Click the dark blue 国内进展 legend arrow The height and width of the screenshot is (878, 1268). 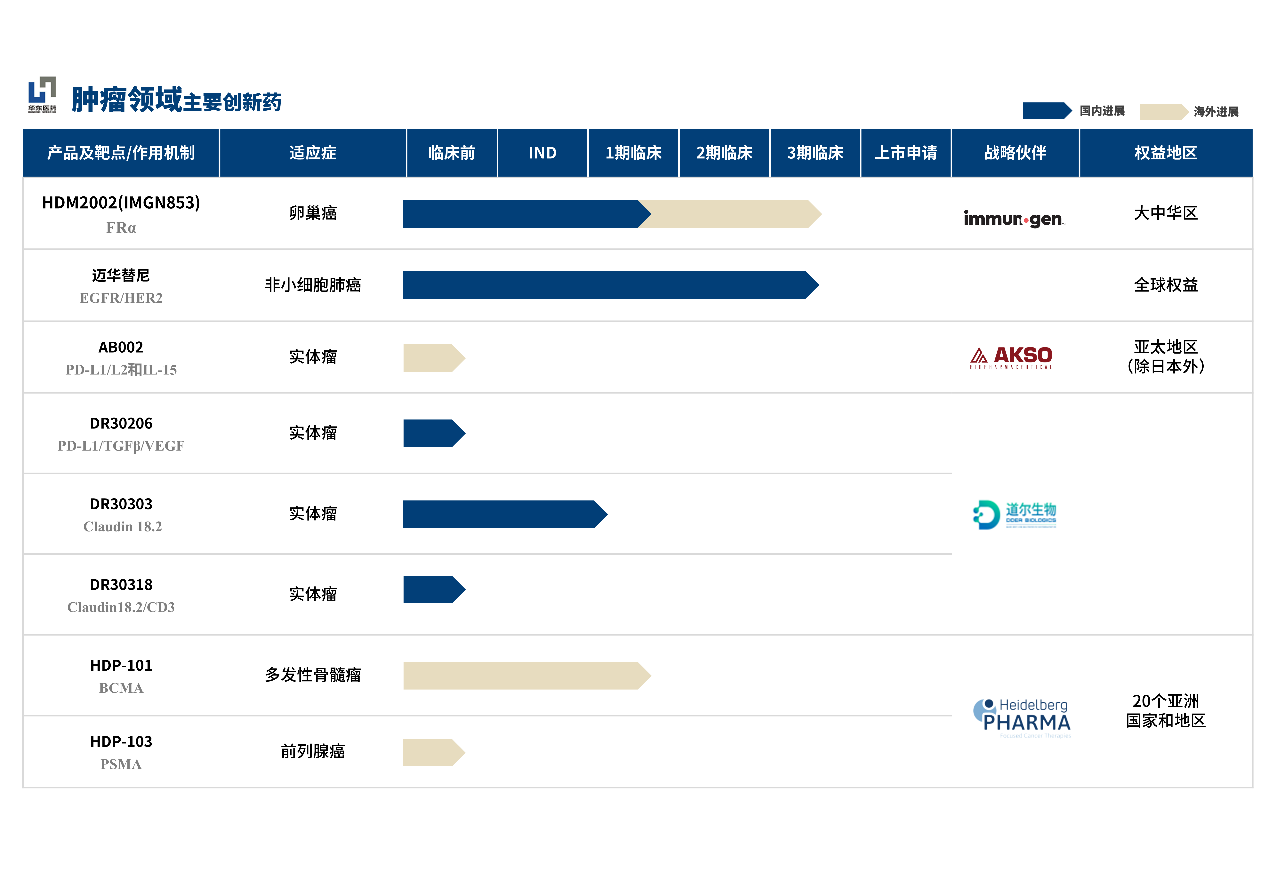pos(1046,111)
